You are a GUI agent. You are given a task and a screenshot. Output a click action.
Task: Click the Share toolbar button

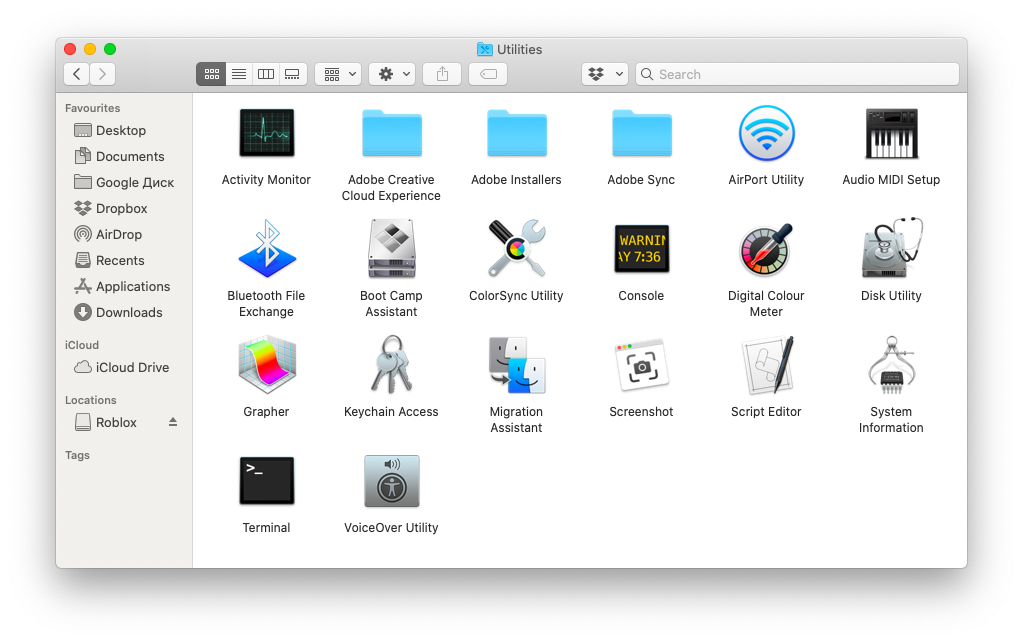(x=442, y=74)
